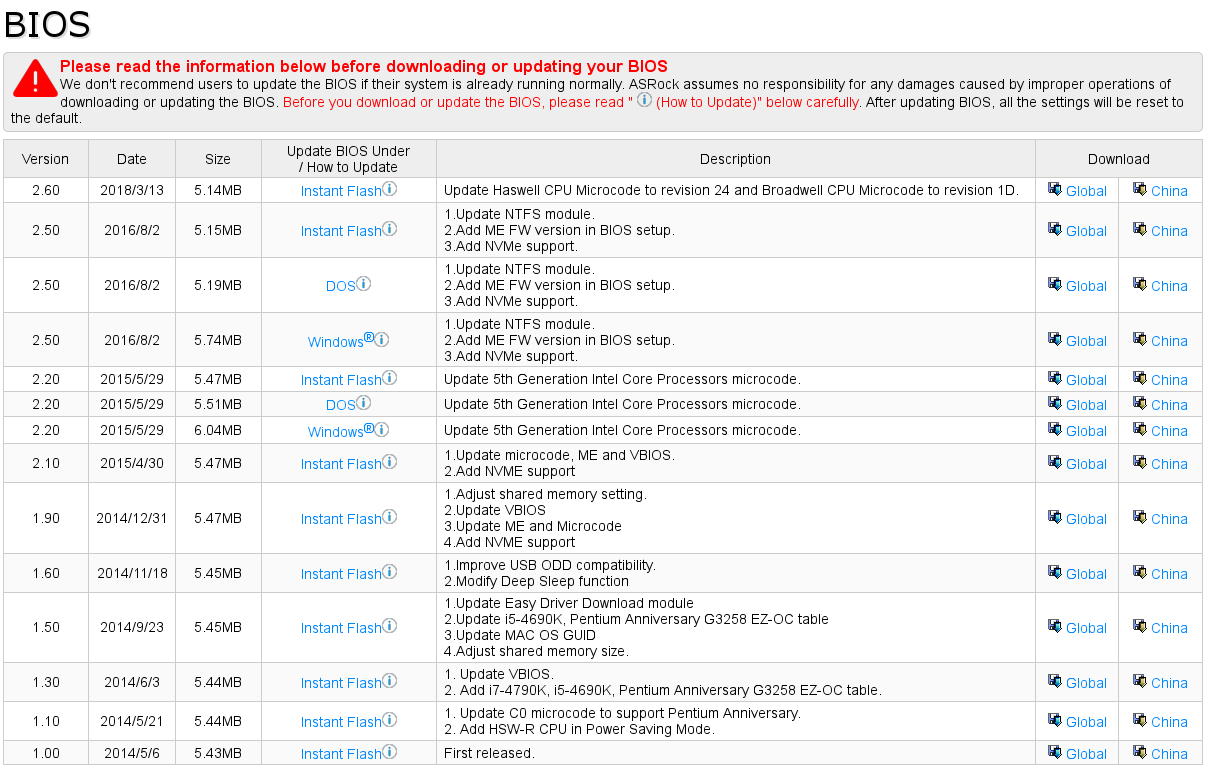Click the 'Update BIOS Under / How to Update' header
The height and width of the screenshot is (770, 1208).
click(x=348, y=159)
